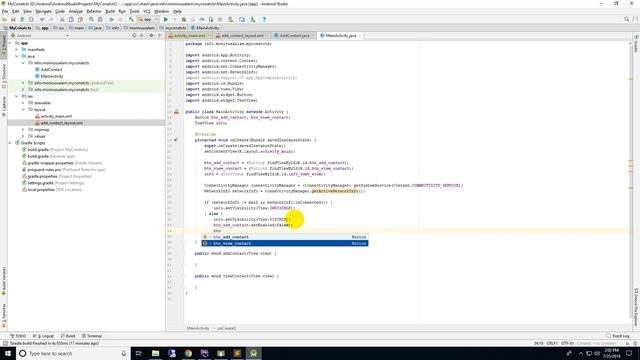Collapse the layout folder node
The width and height of the screenshot is (640, 360).
point(23,109)
